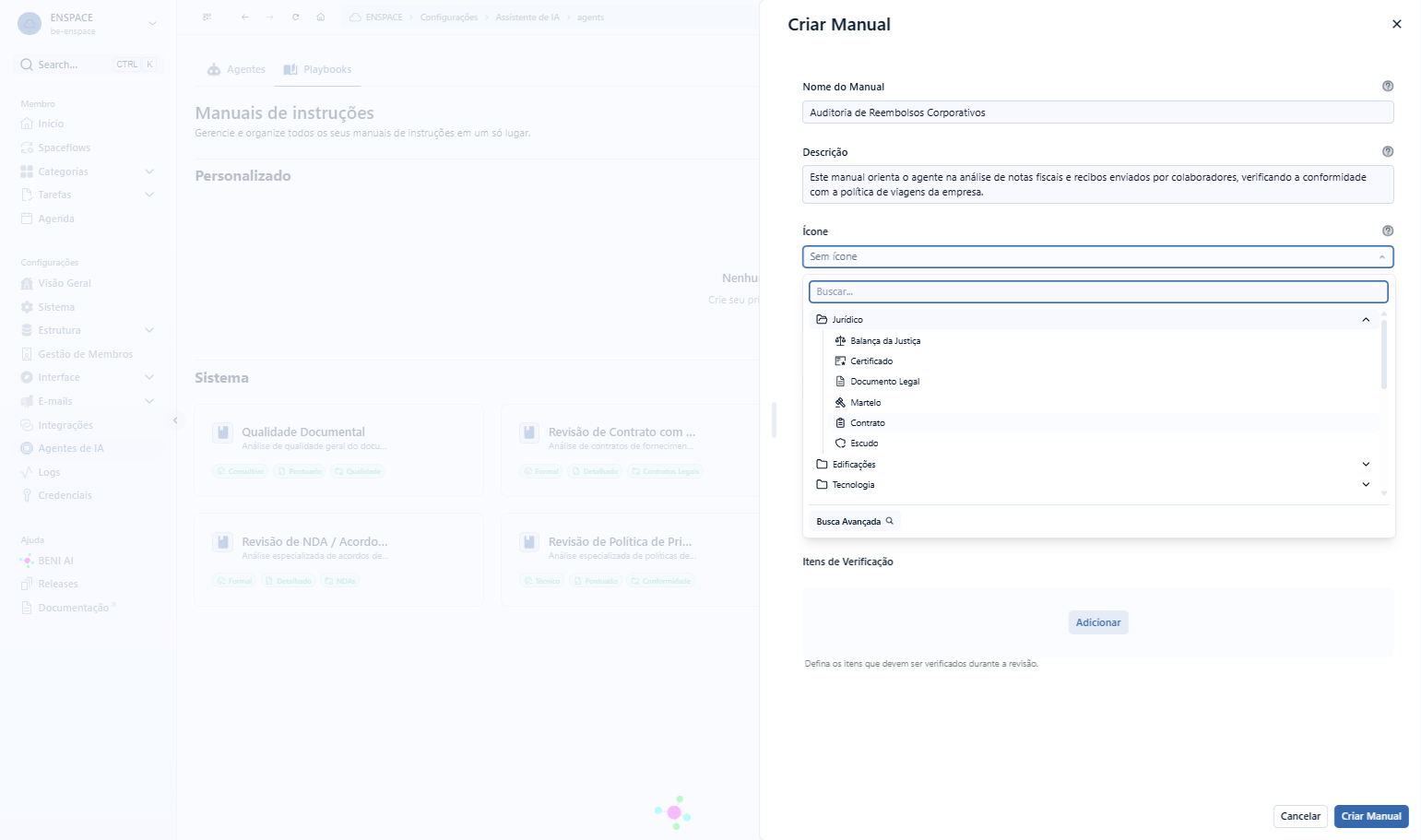Click the reload icon in toolbar
Viewport: 1421px width, 840px height.
295,17
